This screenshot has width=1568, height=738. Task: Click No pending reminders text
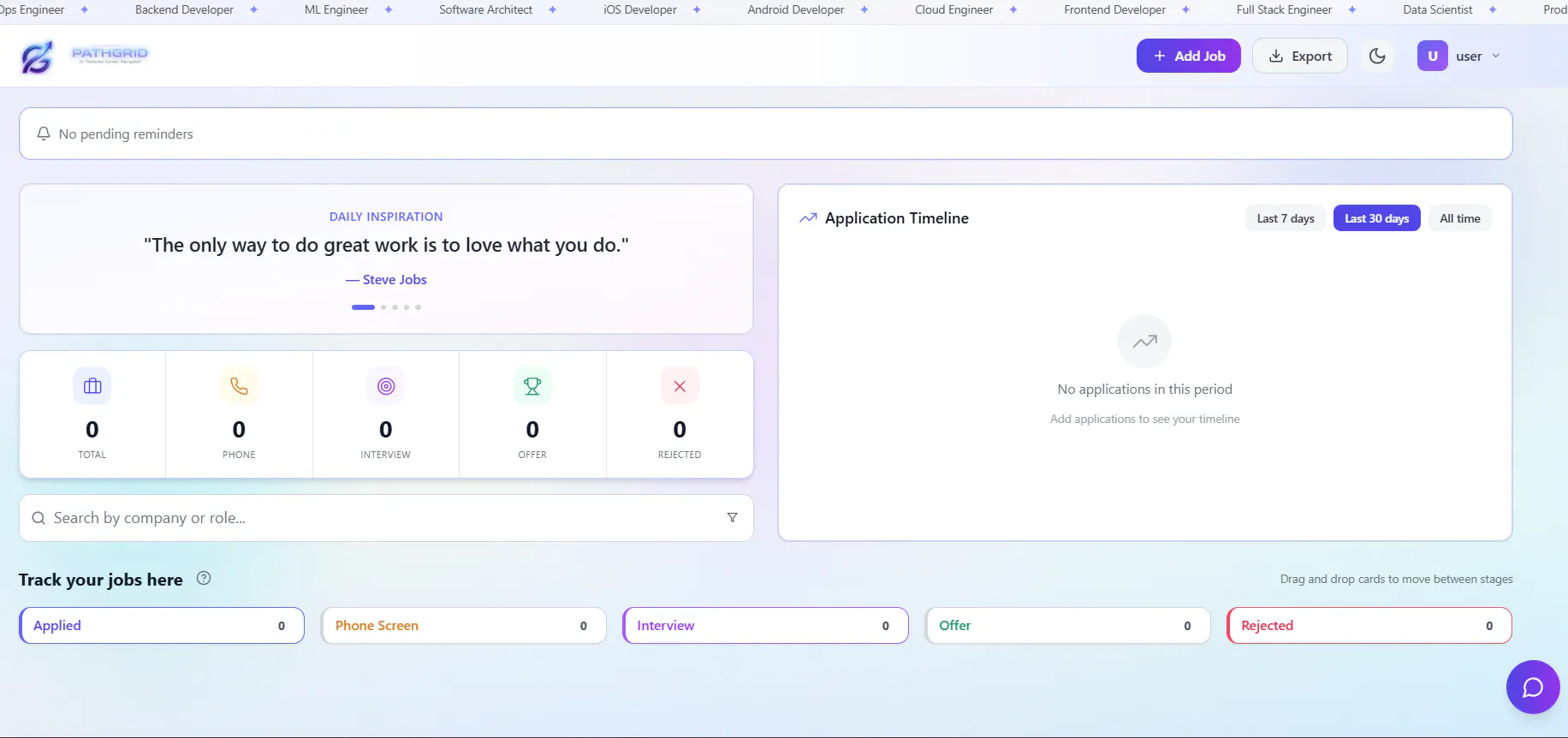126,134
